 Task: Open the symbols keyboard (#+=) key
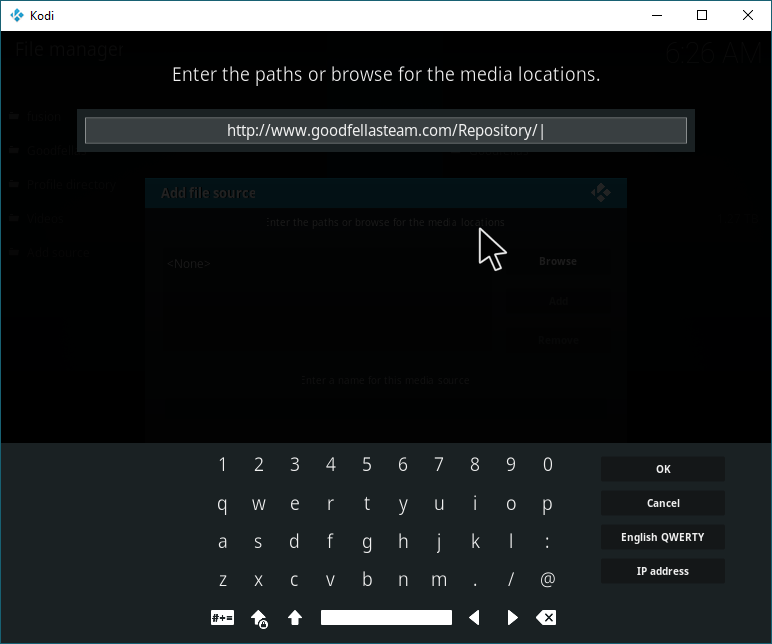coord(223,617)
